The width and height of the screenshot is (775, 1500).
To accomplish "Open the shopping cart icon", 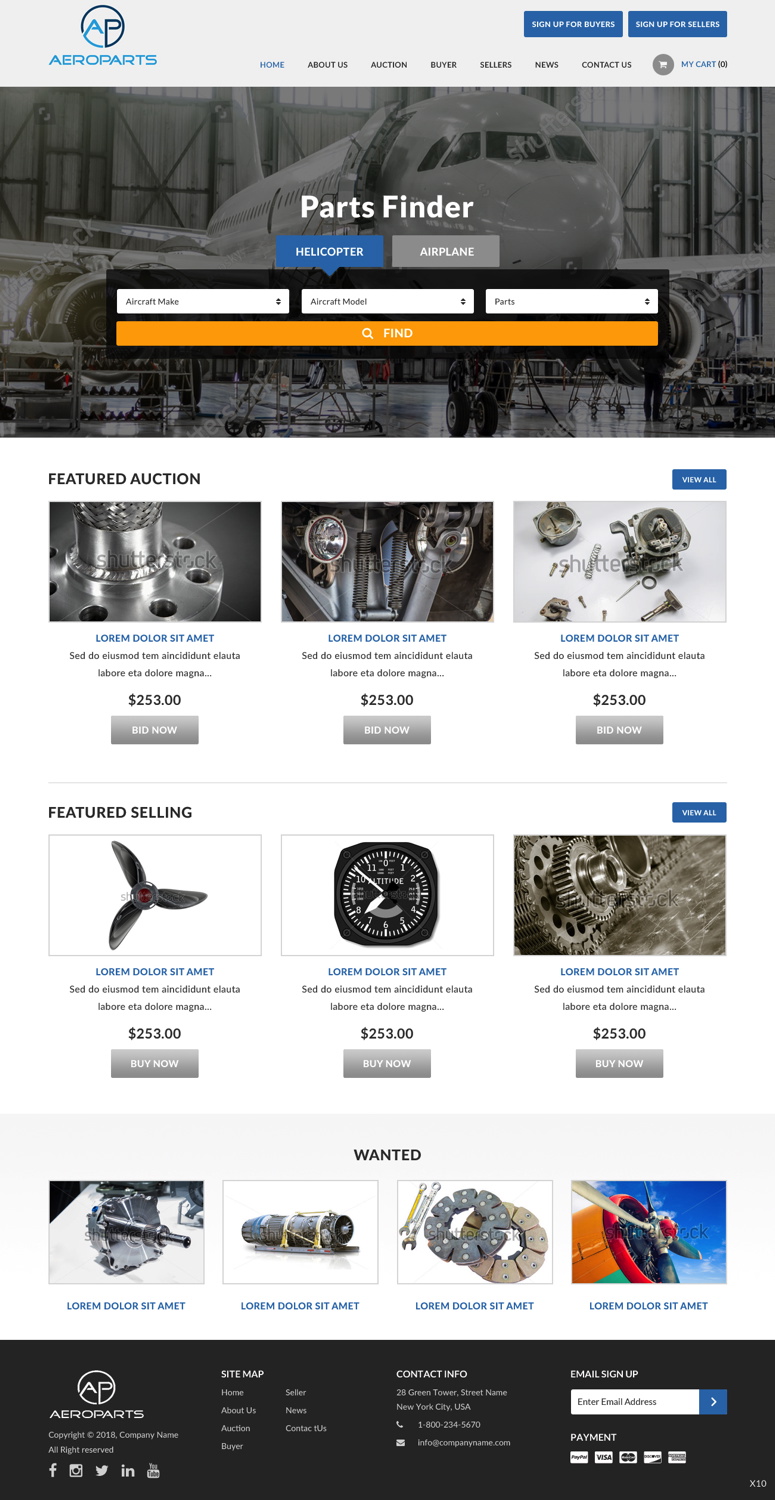I will [x=662, y=64].
